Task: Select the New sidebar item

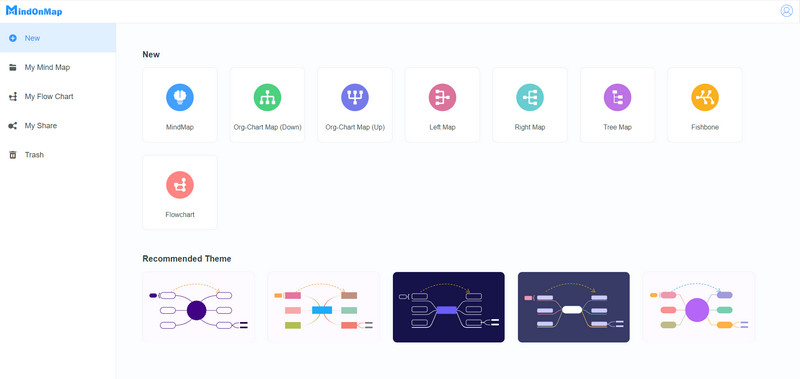Action: (58, 38)
